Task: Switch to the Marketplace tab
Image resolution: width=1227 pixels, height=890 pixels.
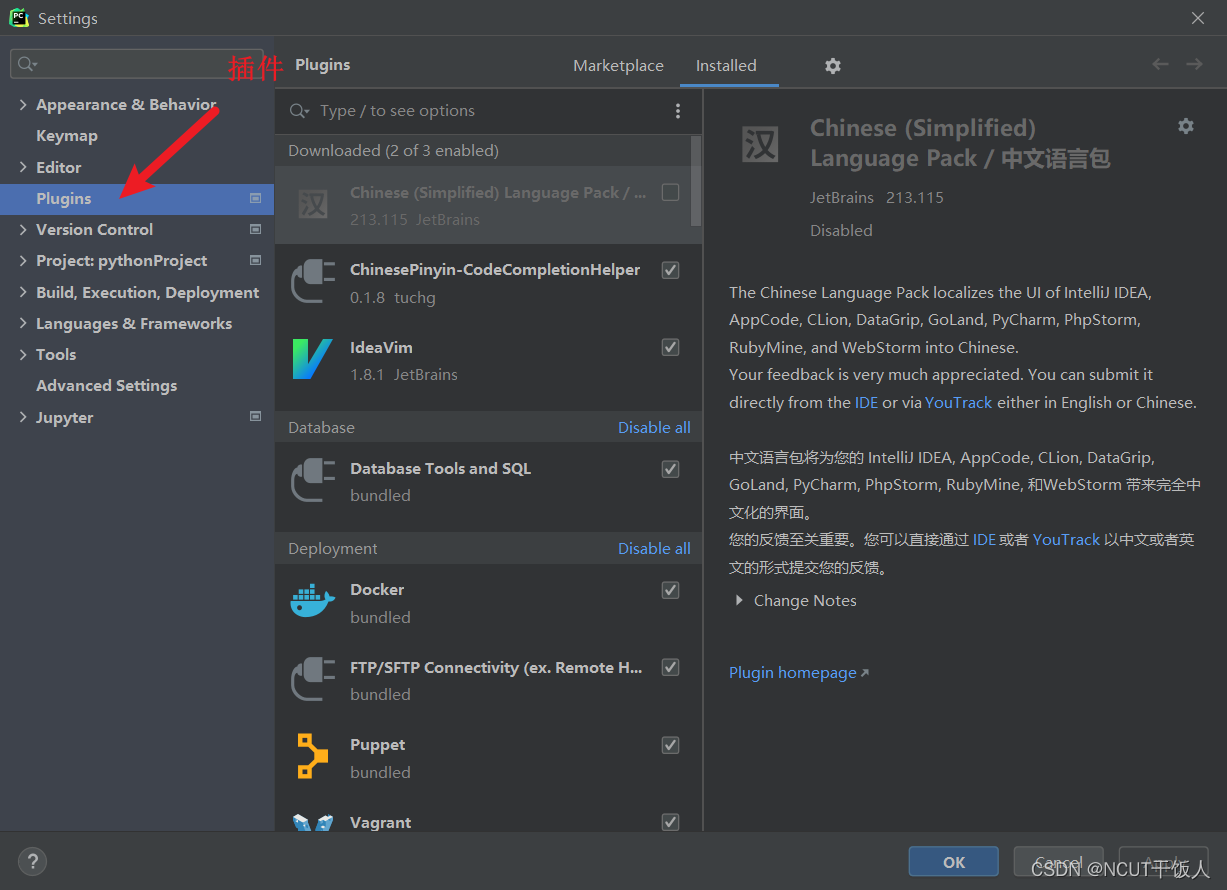Action: (618, 65)
